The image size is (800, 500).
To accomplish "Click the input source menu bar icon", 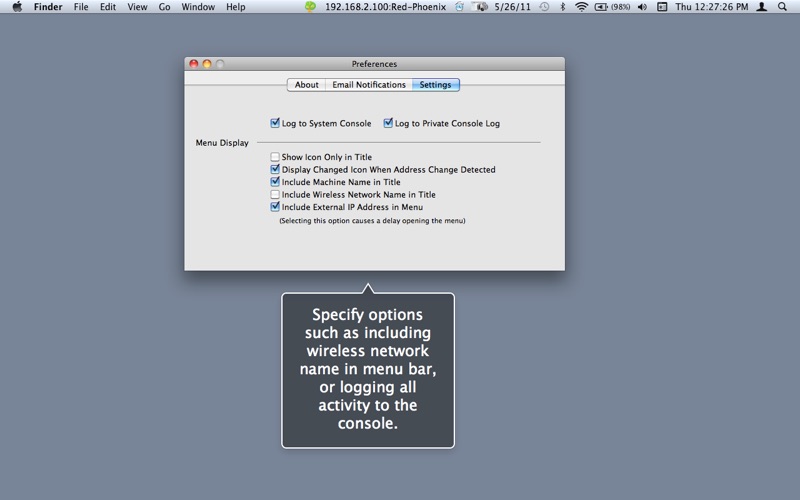I will 662,7.
